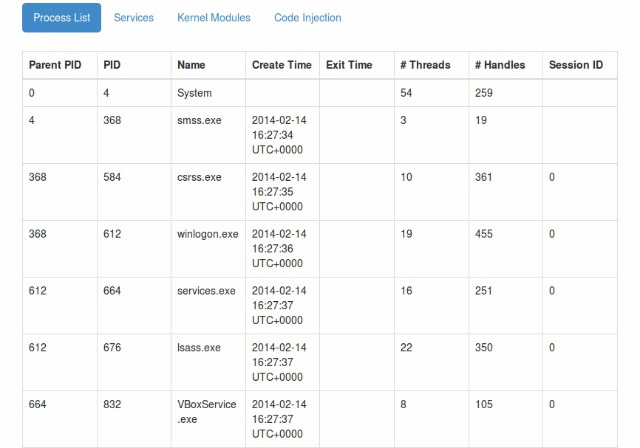Select the winlogon.exe process name
640x448 pixels.
pyautogui.click(x=208, y=234)
